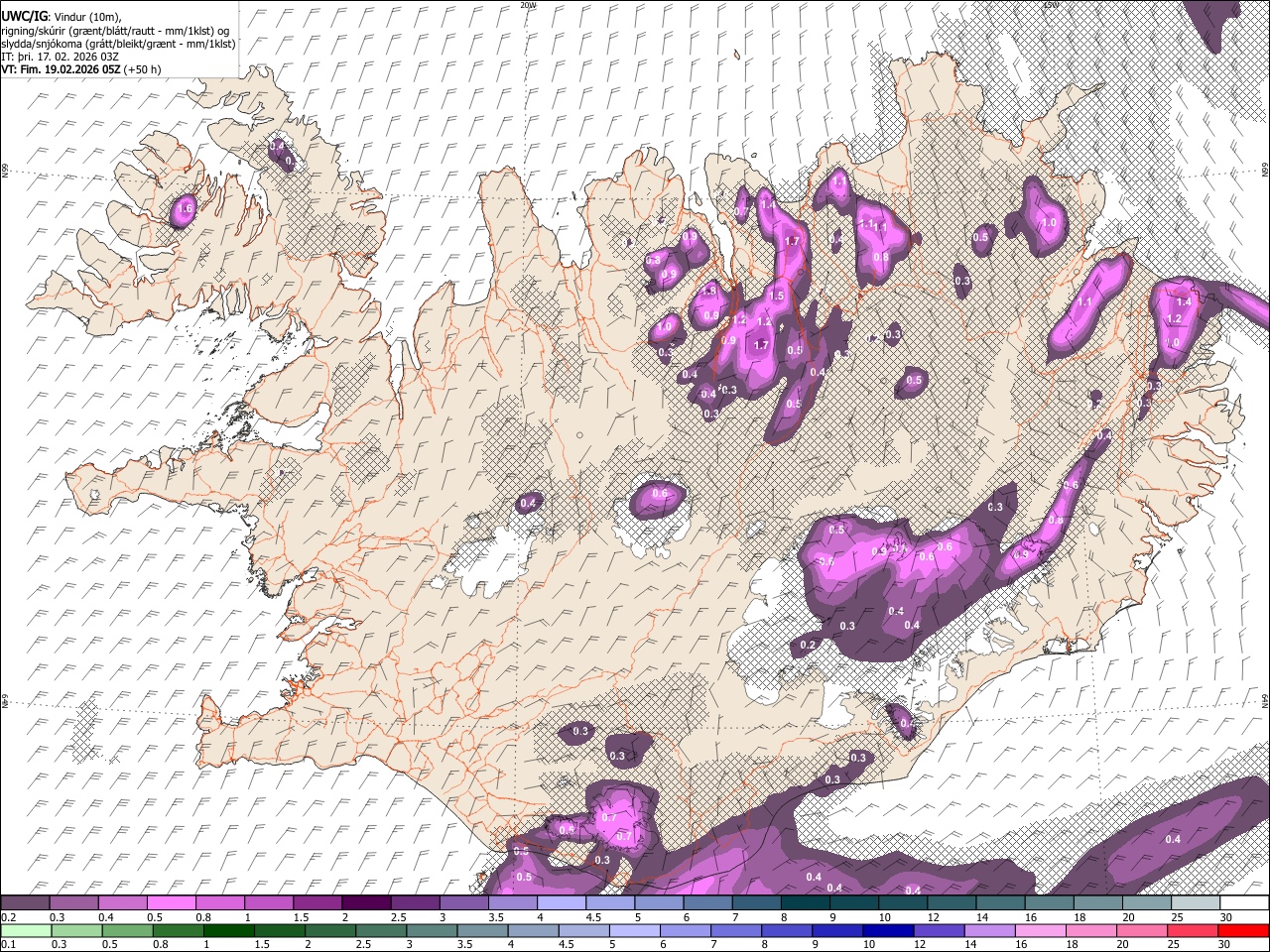
Task: Click the '1.6' snowfall value in the Westfjords
Action: (184, 209)
